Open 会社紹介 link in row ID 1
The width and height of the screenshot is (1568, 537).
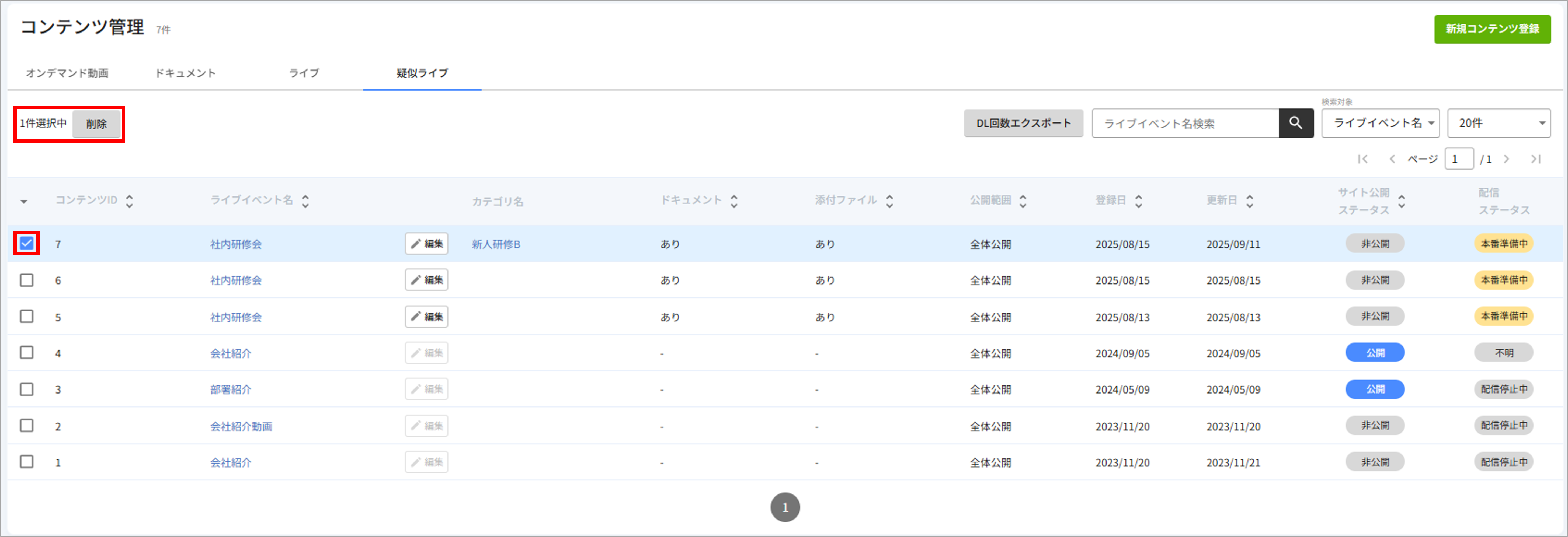point(231,463)
